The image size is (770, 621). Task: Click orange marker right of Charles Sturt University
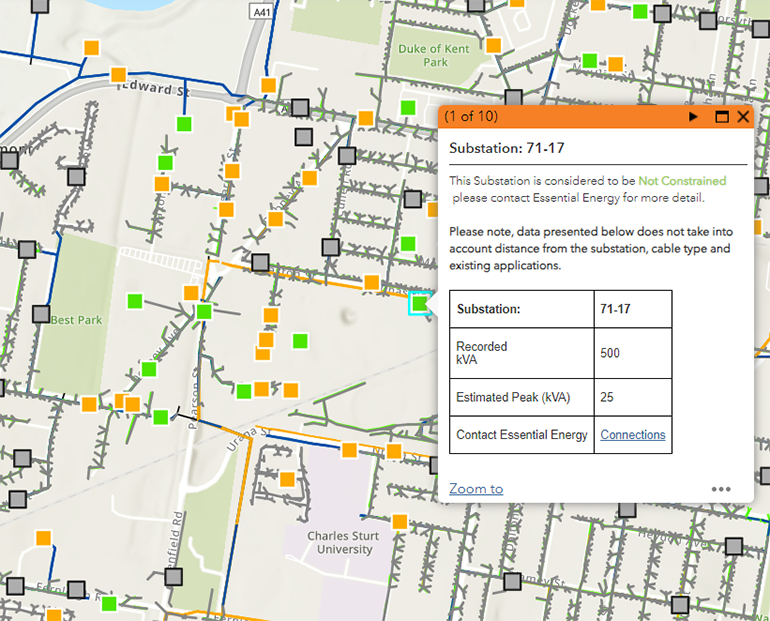click(400, 521)
